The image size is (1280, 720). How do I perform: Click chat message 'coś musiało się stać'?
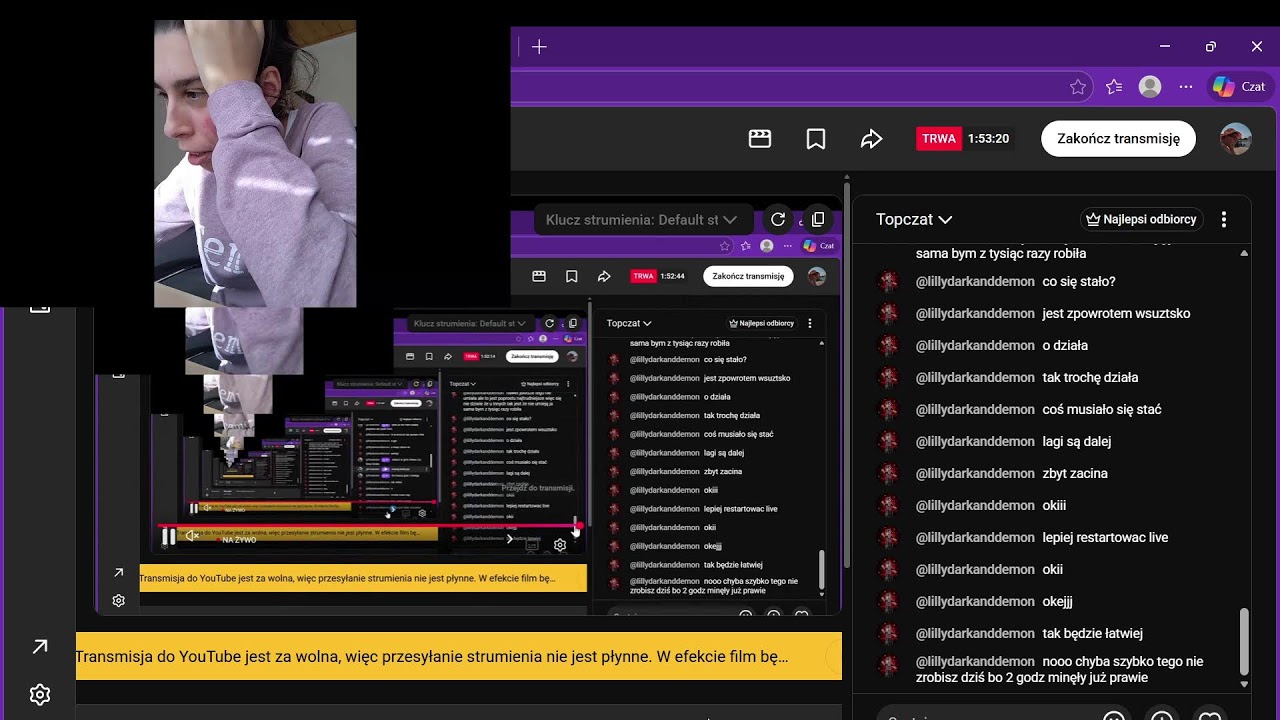coord(1102,410)
